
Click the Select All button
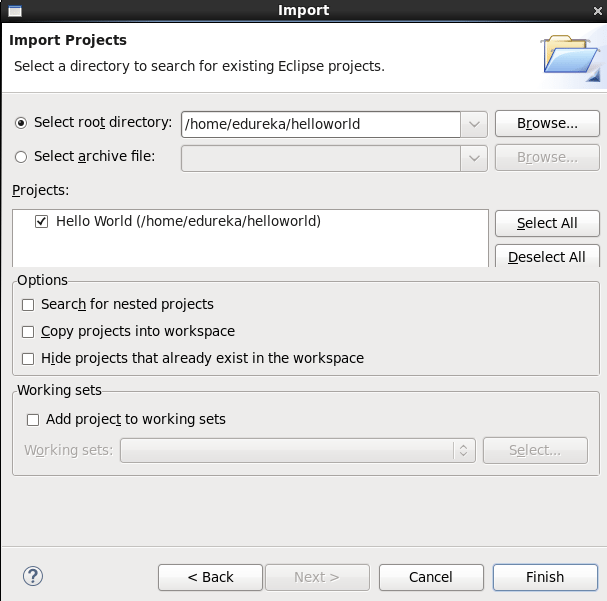coord(547,223)
